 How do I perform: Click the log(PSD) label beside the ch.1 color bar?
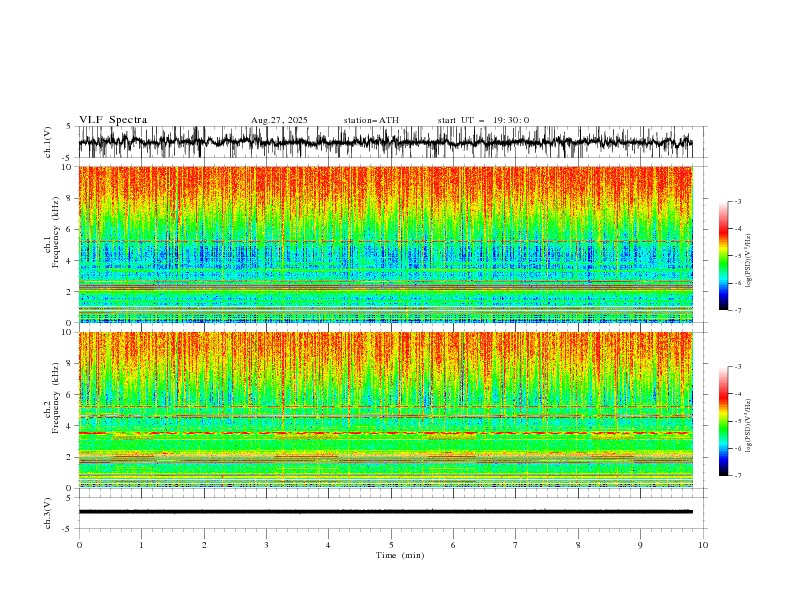[749, 261]
